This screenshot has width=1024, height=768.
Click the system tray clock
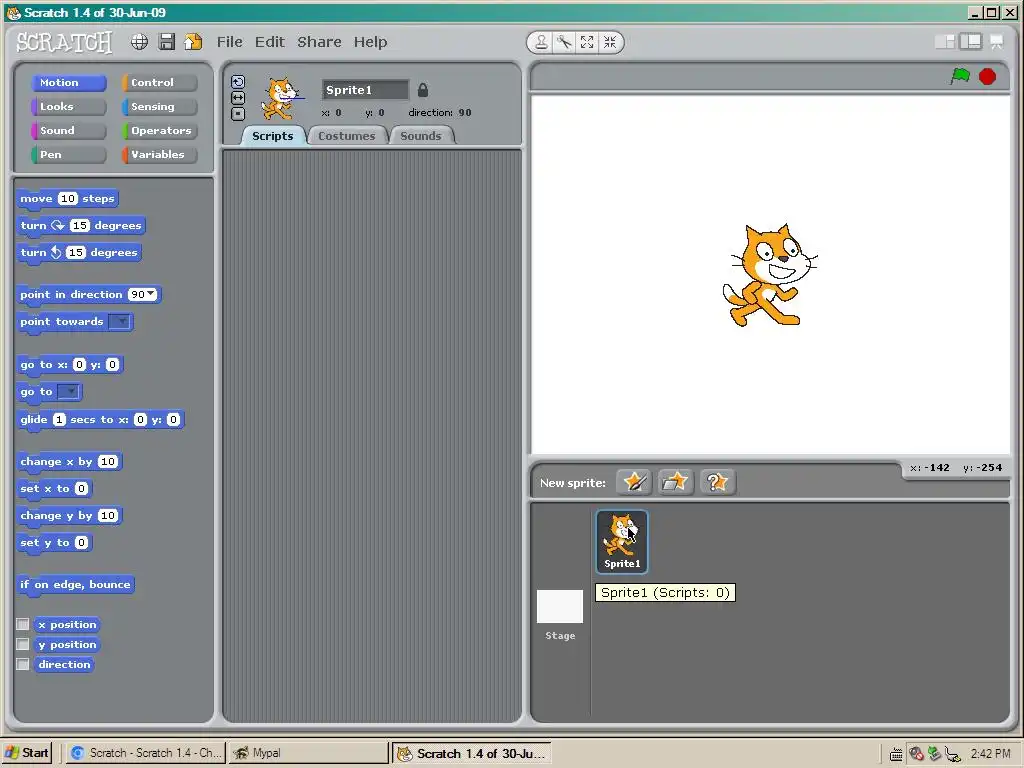[990, 754]
